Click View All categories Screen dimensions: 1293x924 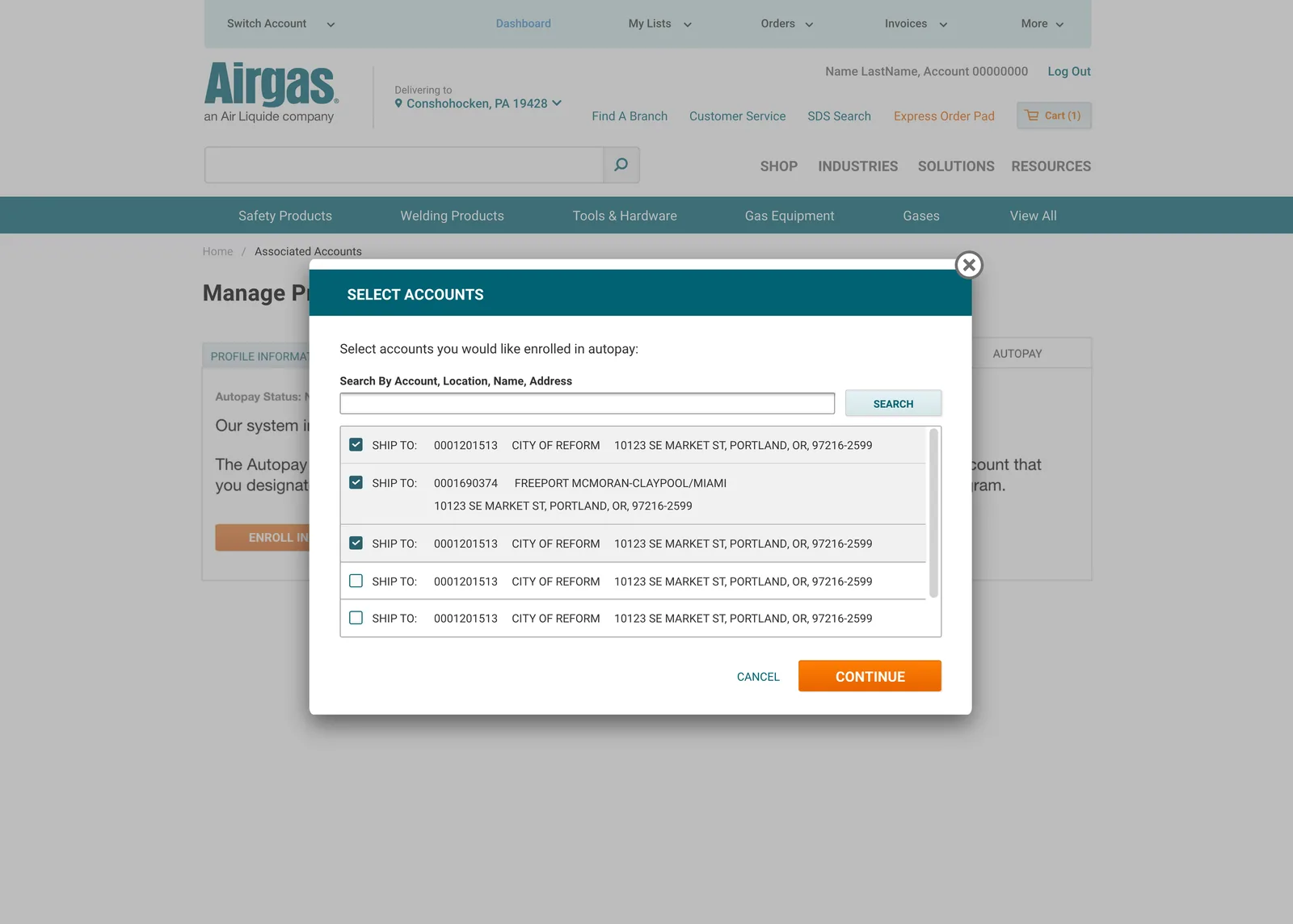[1033, 216]
